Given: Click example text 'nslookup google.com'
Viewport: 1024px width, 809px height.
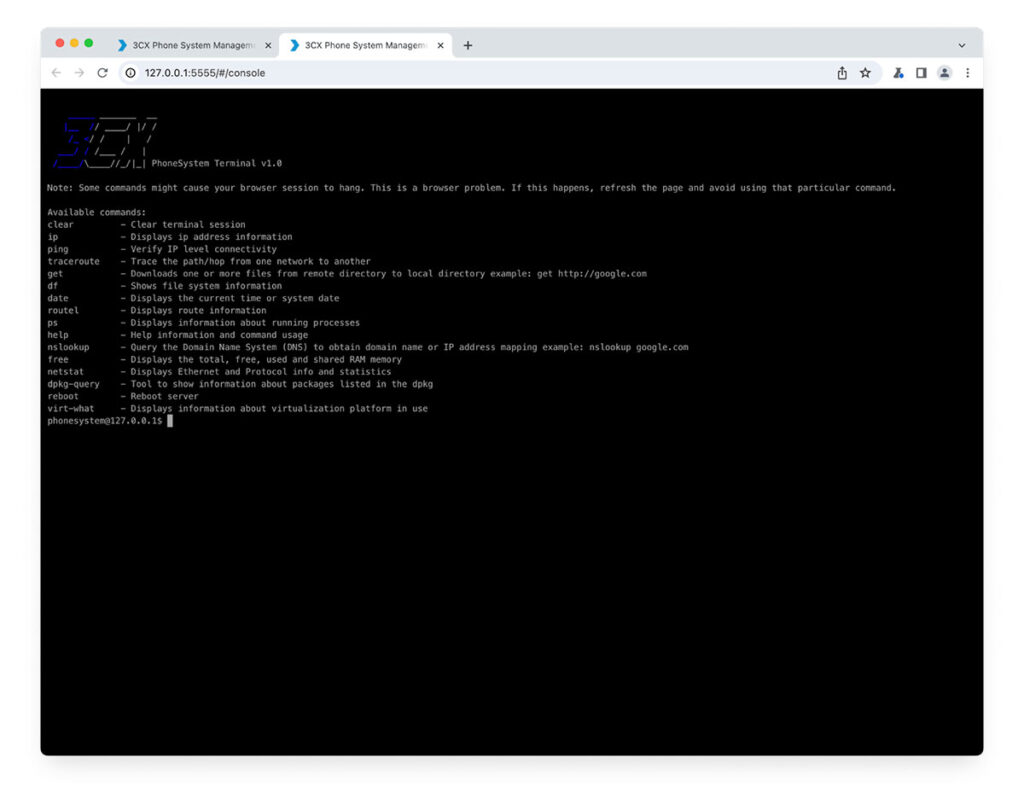Looking at the screenshot, I should tap(639, 347).
